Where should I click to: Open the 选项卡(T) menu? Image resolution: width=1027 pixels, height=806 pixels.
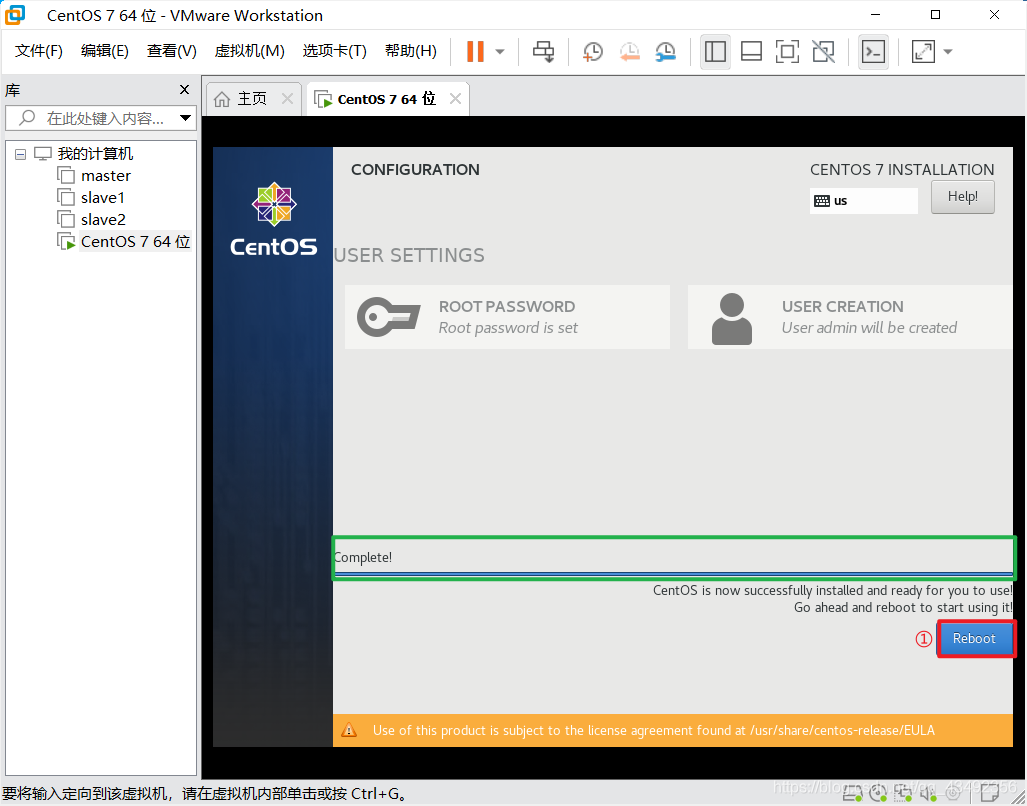335,51
